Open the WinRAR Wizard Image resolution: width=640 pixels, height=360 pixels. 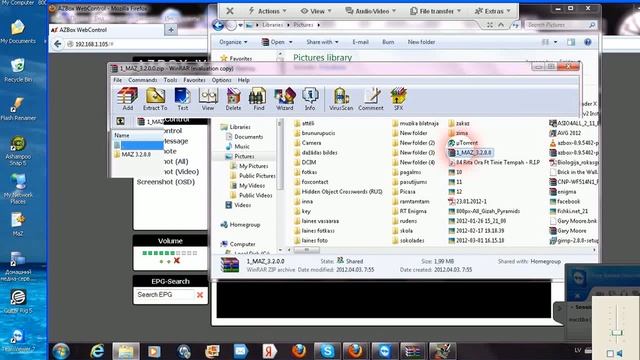(284, 98)
